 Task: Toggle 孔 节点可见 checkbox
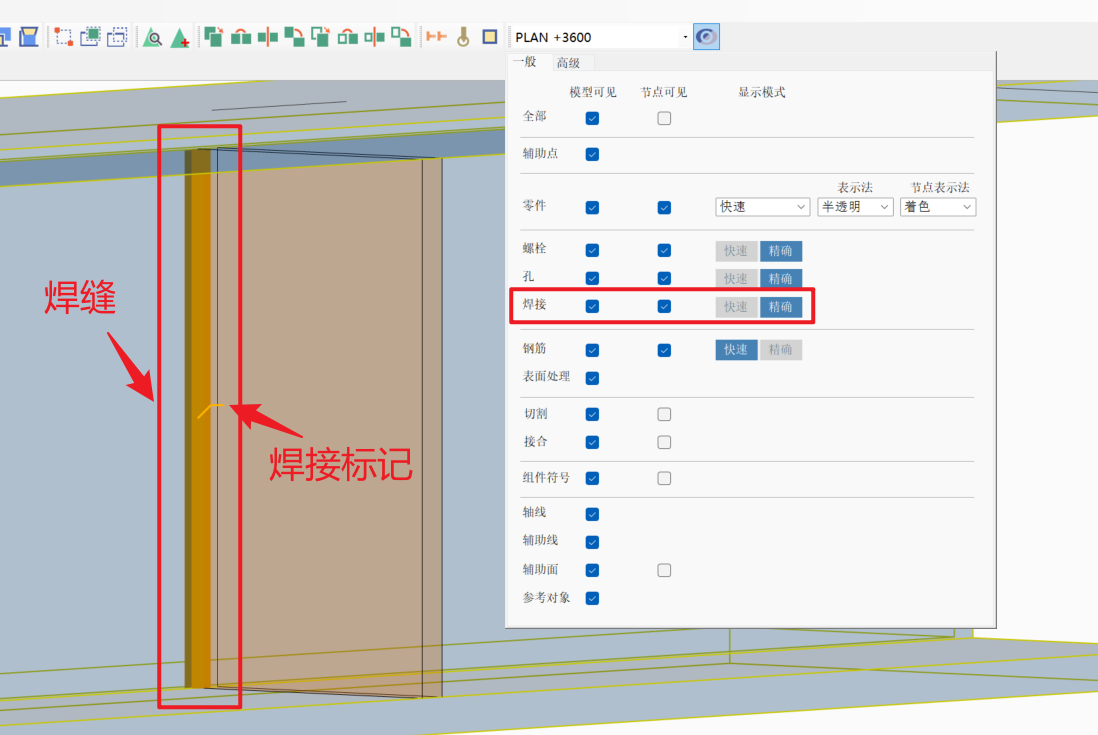point(665,278)
